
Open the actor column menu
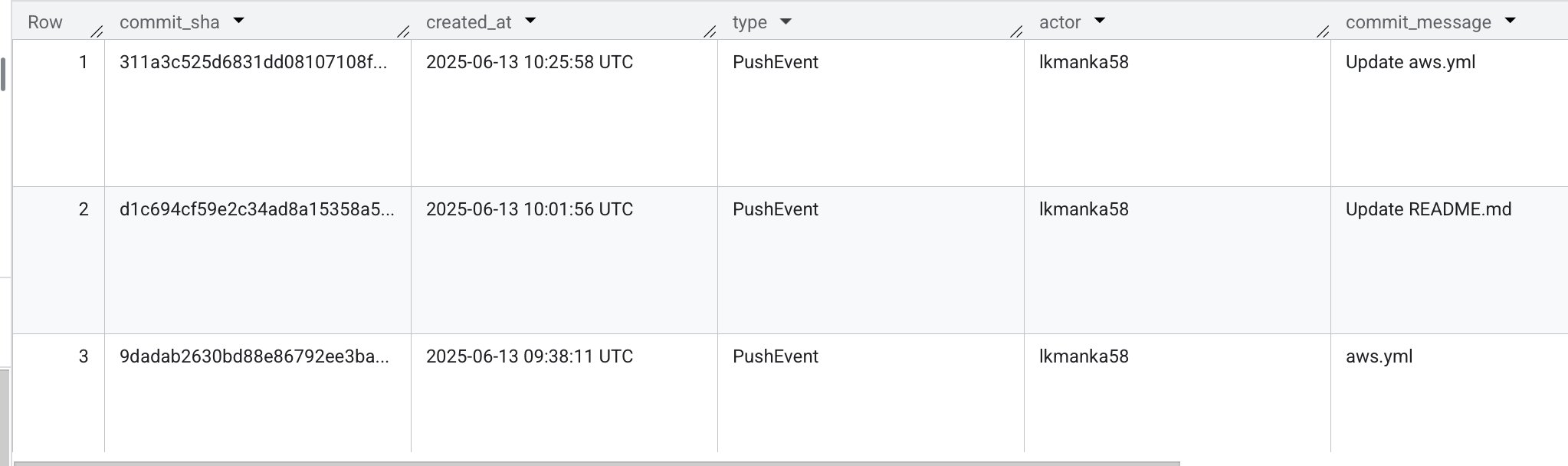pyautogui.click(x=1099, y=22)
